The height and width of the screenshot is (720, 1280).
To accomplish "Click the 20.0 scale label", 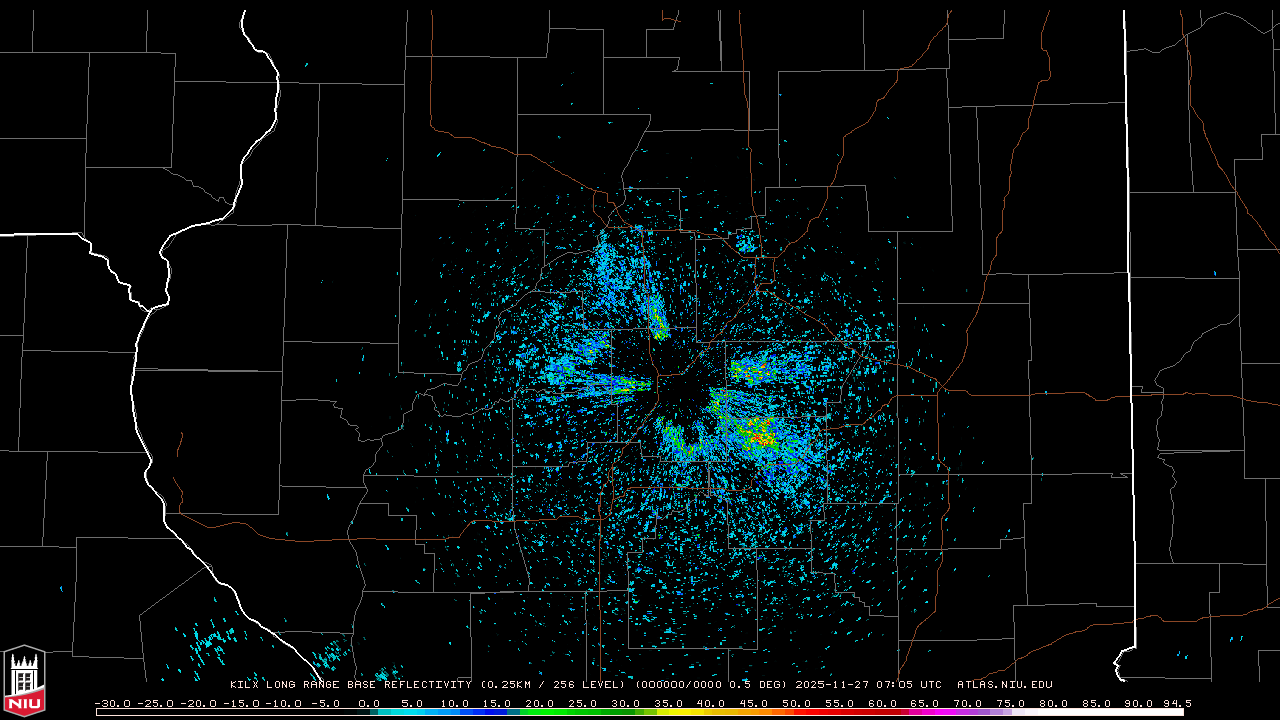I will [x=540, y=703].
